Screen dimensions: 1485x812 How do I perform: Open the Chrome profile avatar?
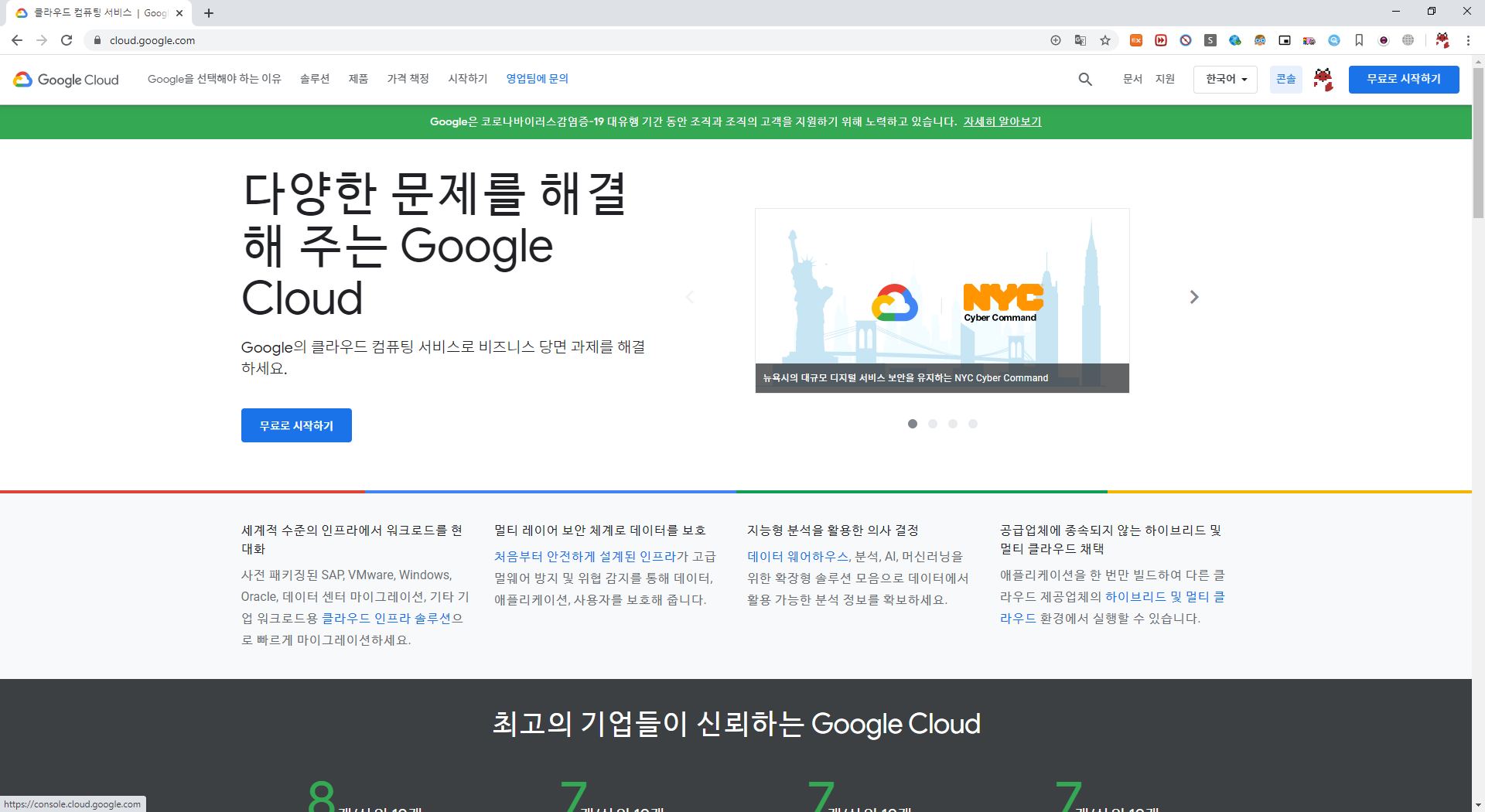(1442, 40)
